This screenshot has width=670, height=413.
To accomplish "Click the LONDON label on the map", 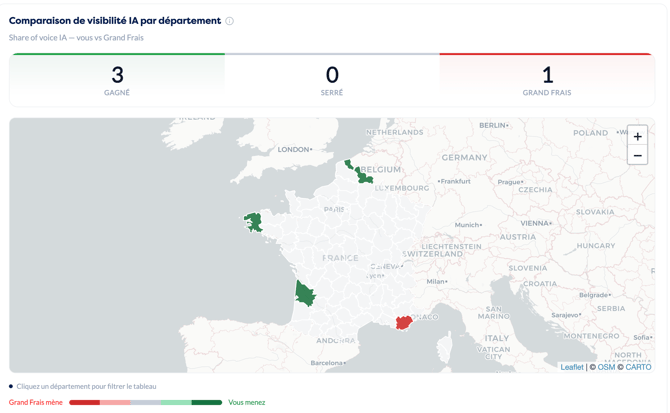I will click(293, 149).
